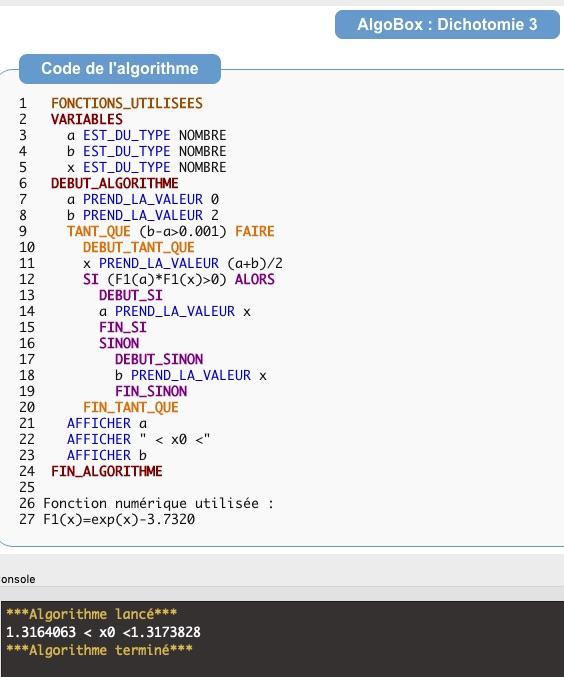Click the SINON keyword on line 16

(x=119, y=343)
